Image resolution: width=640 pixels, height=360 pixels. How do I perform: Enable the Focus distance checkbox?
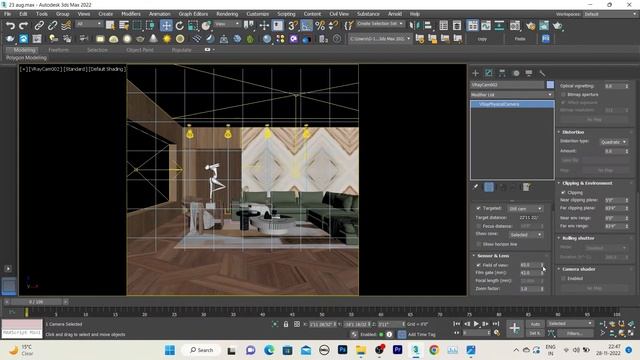coord(478,226)
